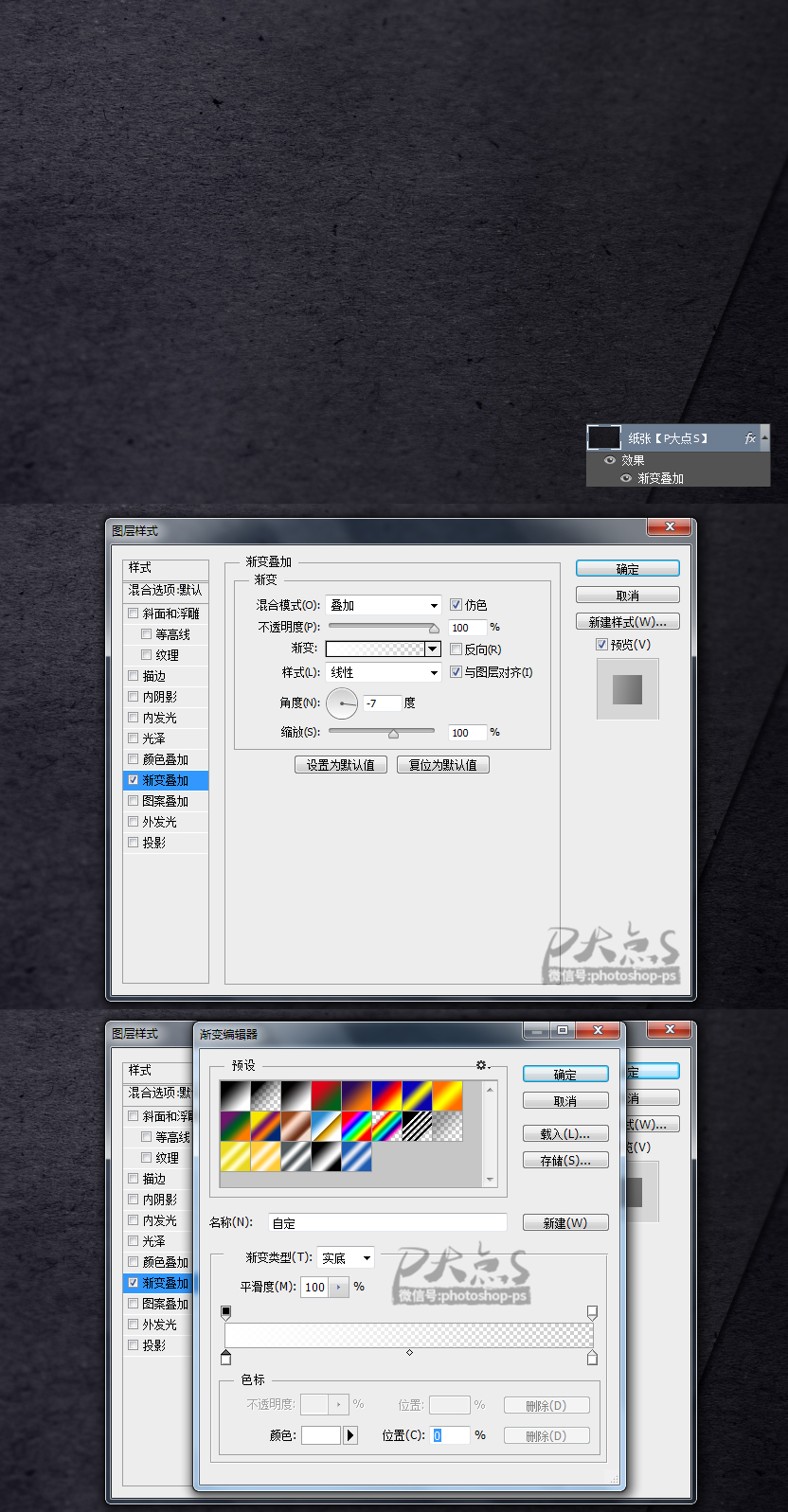The width and height of the screenshot is (788, 1512).
Task: Toggle the 预览(V) preview checkbox
Action: tap(601, 645)
